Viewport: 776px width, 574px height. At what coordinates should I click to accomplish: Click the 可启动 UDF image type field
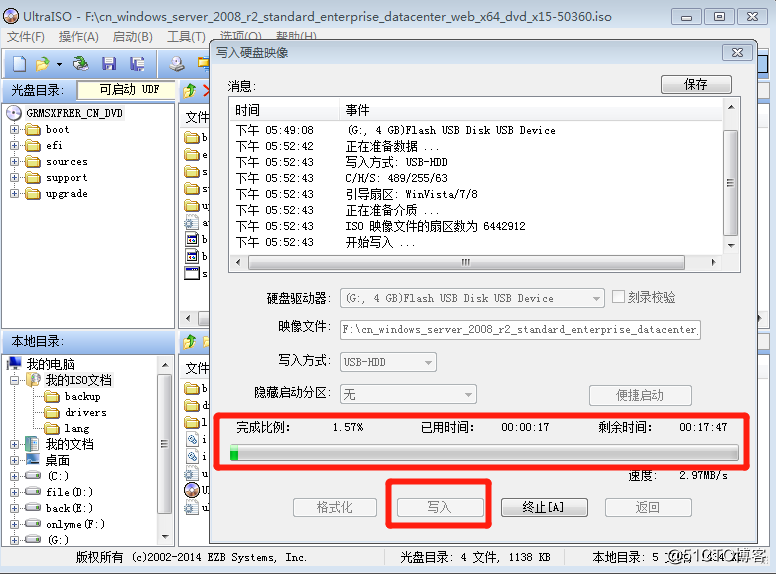click(x=126, y=90)
